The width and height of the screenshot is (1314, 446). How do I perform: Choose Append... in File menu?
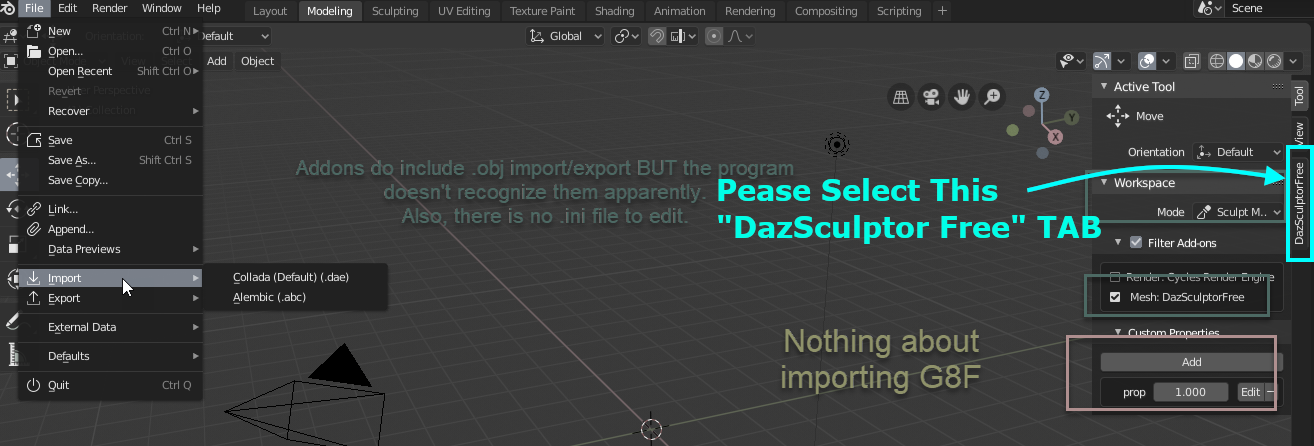tap(110, 229)
